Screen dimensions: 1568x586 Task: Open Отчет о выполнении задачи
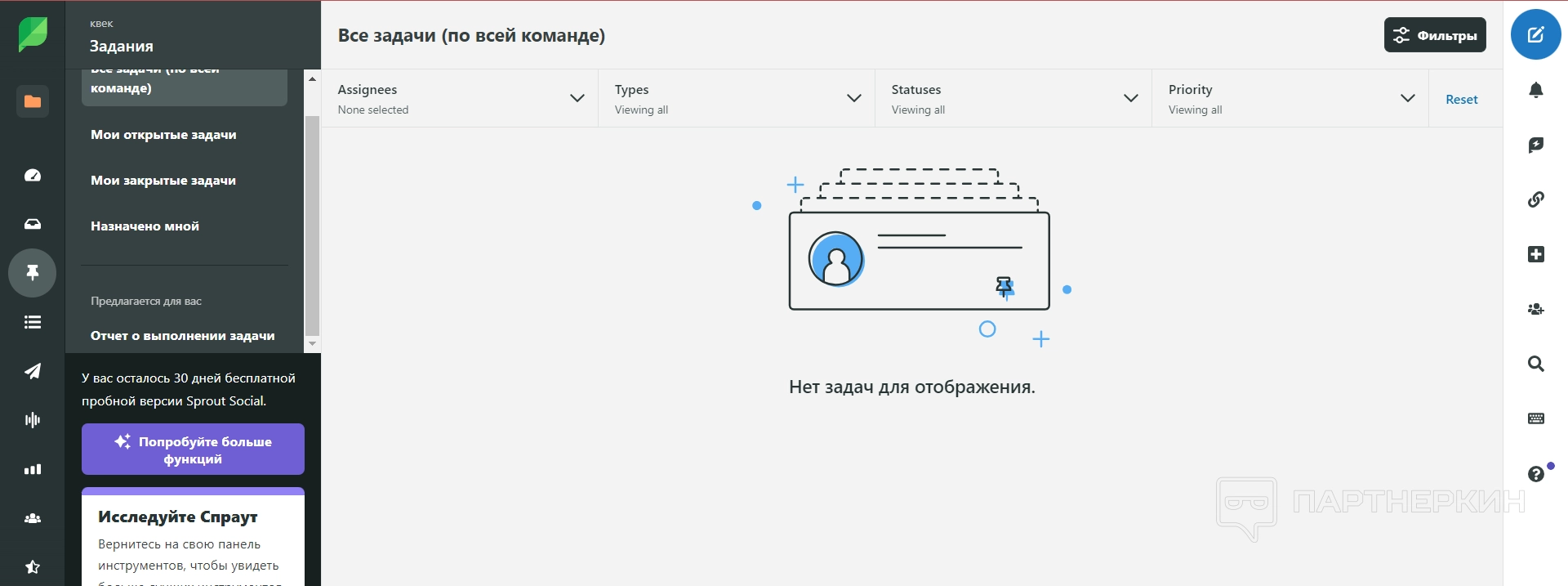(x=183, y=336)
